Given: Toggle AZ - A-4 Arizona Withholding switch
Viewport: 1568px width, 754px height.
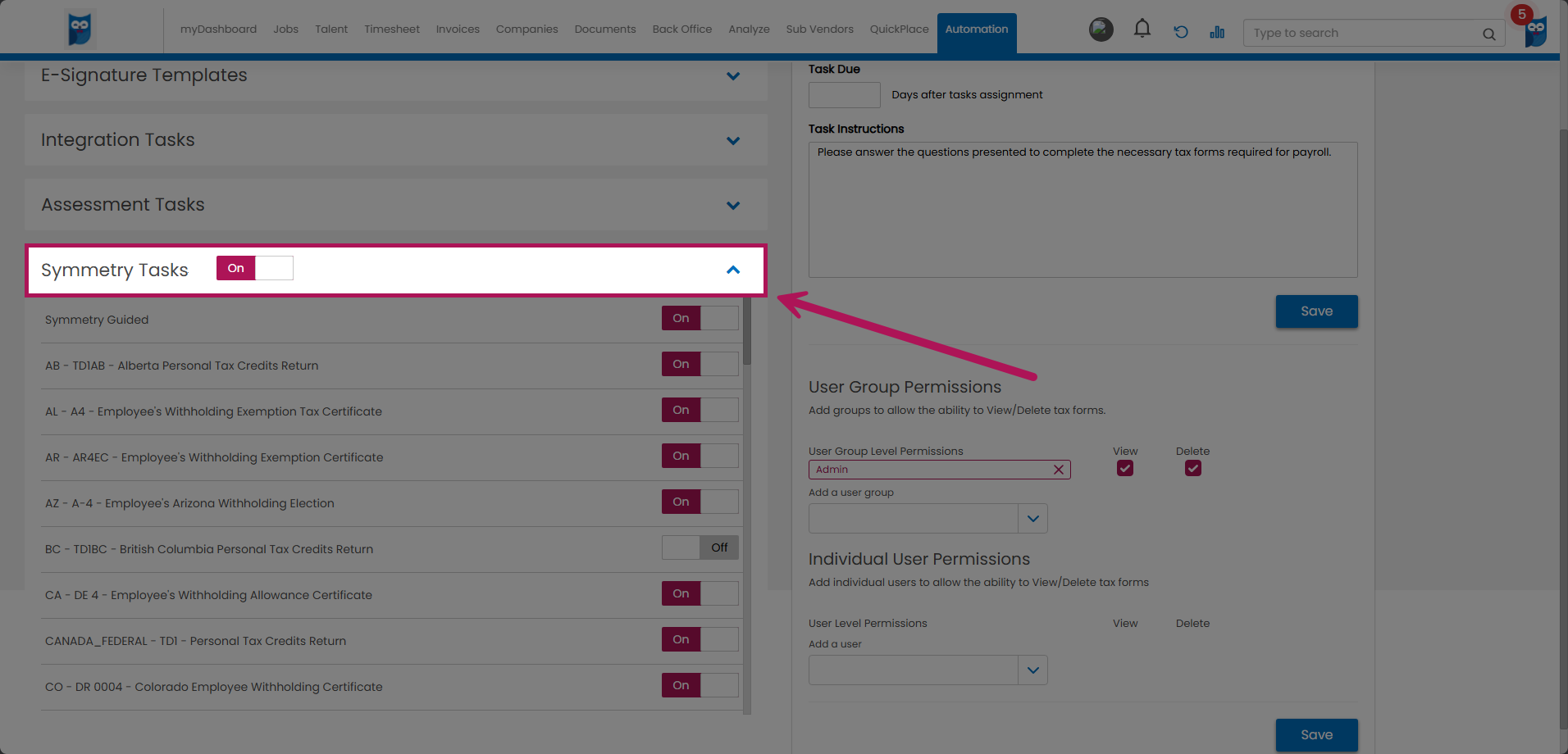Looking at the screenshot, I should click(700, 502).
